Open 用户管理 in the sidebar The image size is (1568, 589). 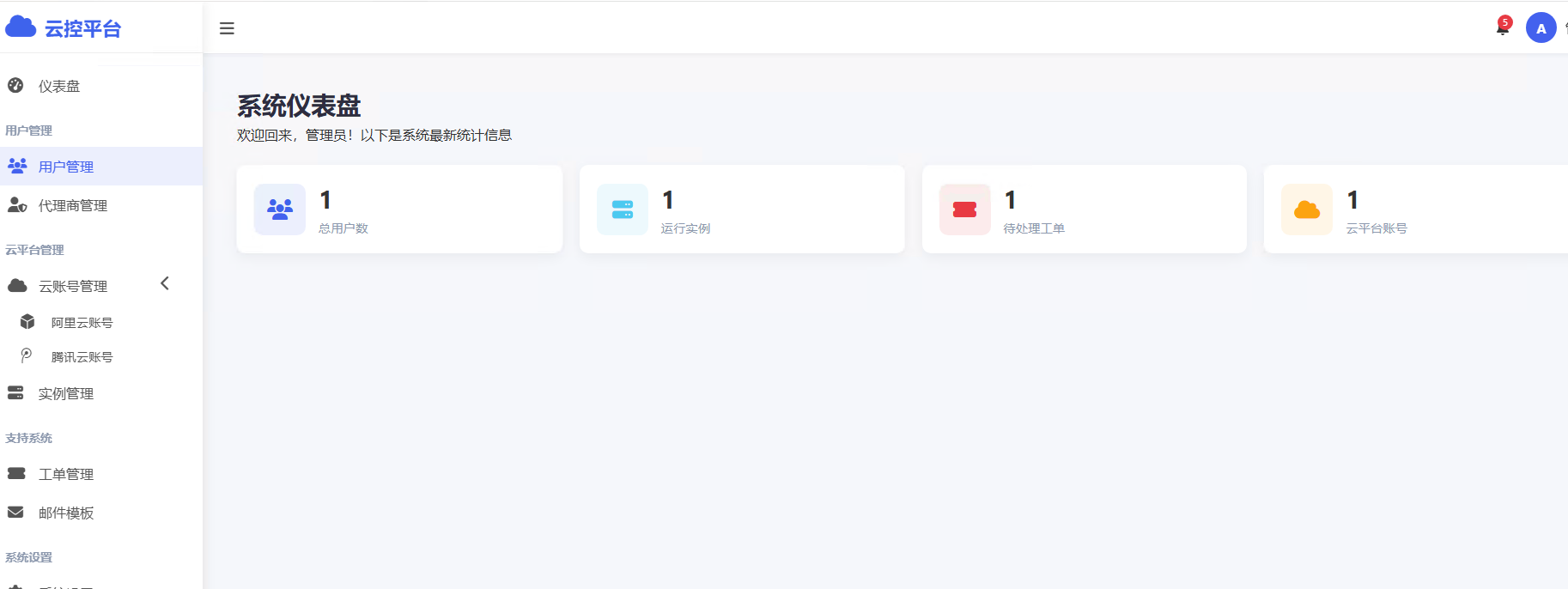[66, 167]
